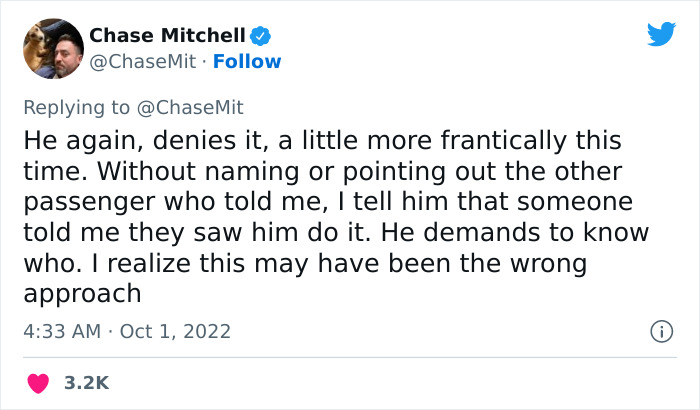This screenshot has height=410, width=700.
Task: View the 3.2K likes count
Action: (x=87, y=383)
